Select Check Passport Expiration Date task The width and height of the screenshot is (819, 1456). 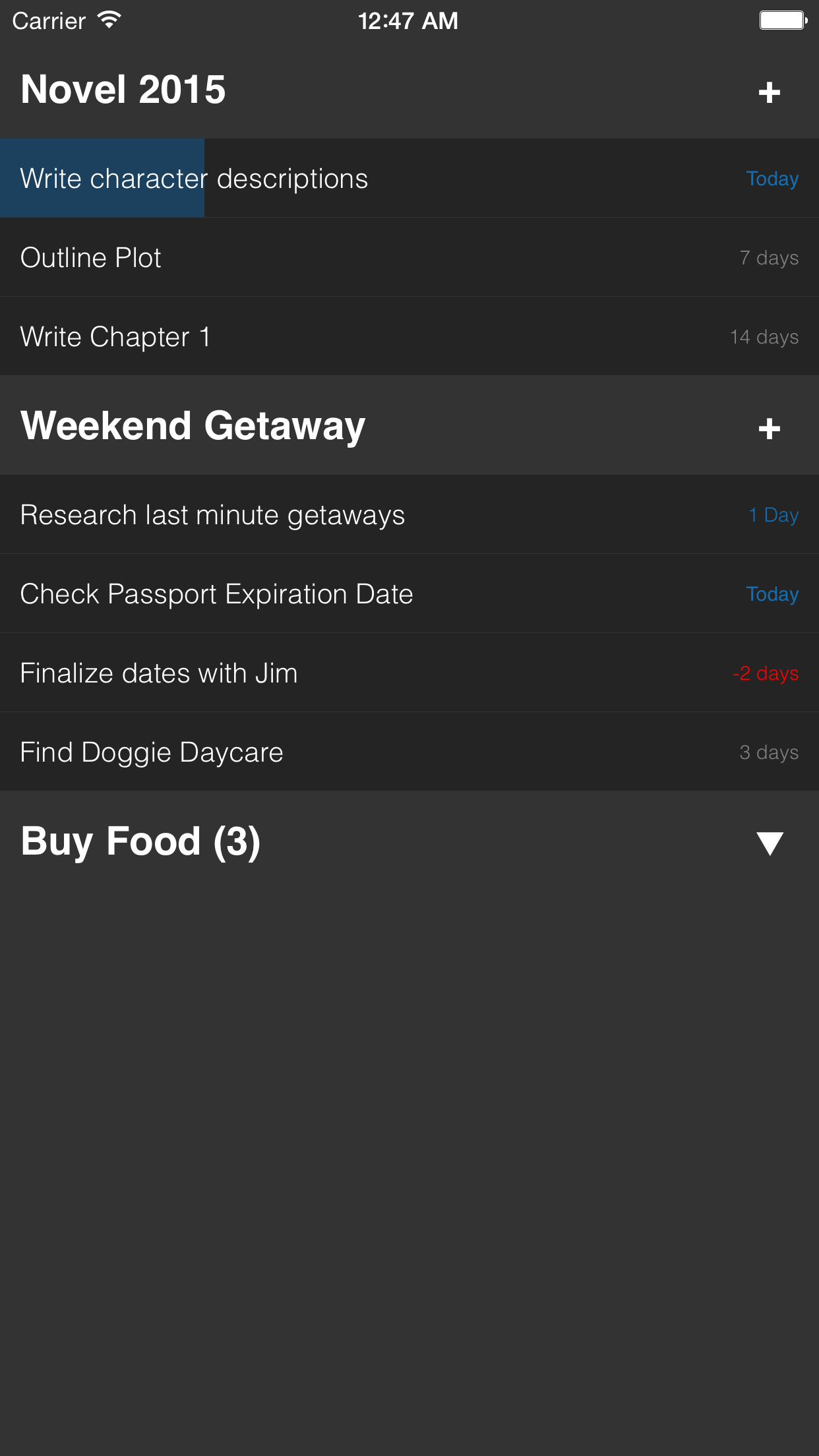216,594
